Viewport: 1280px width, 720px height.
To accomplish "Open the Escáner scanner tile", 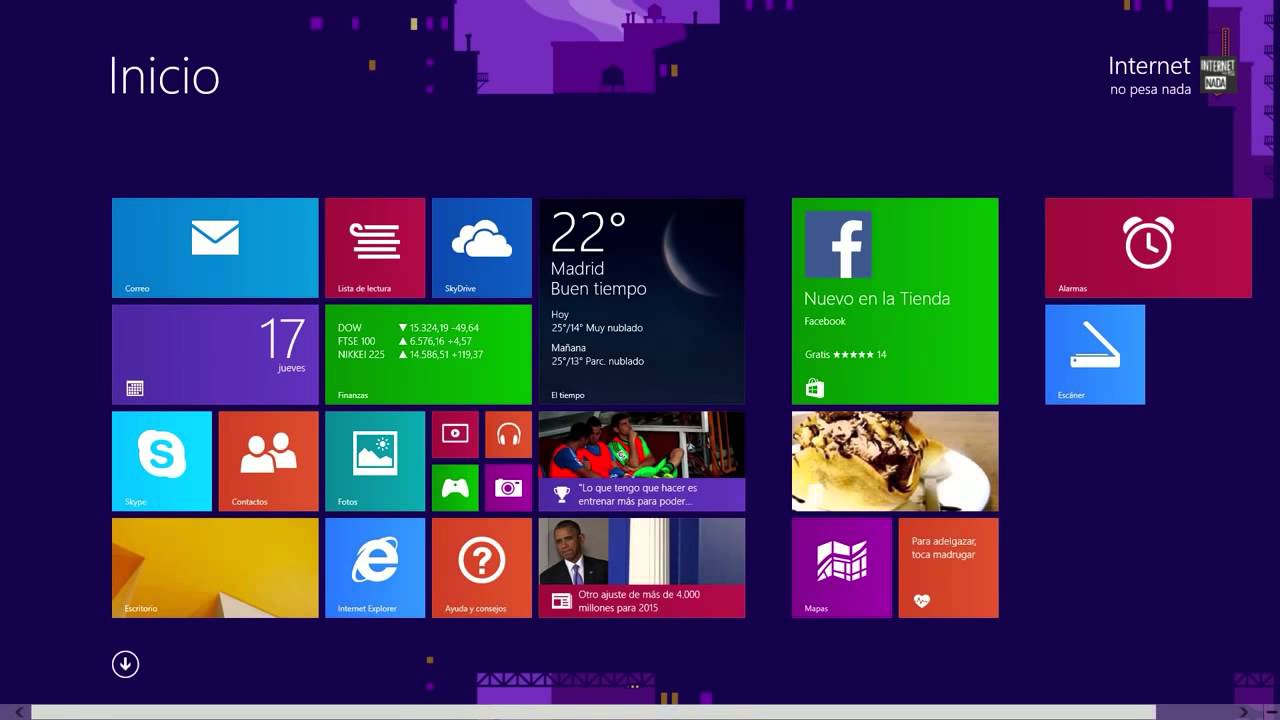I will point(1095,355).
